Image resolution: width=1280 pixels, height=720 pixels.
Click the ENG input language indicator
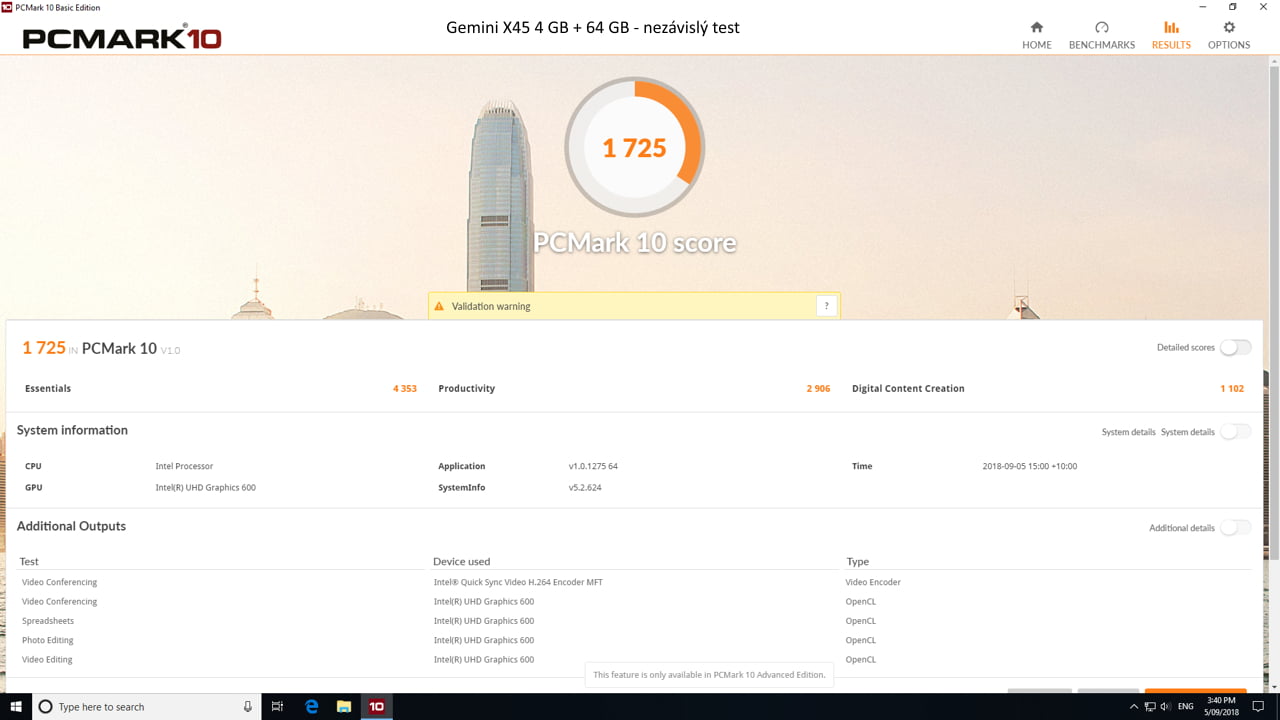point(1186,707)
